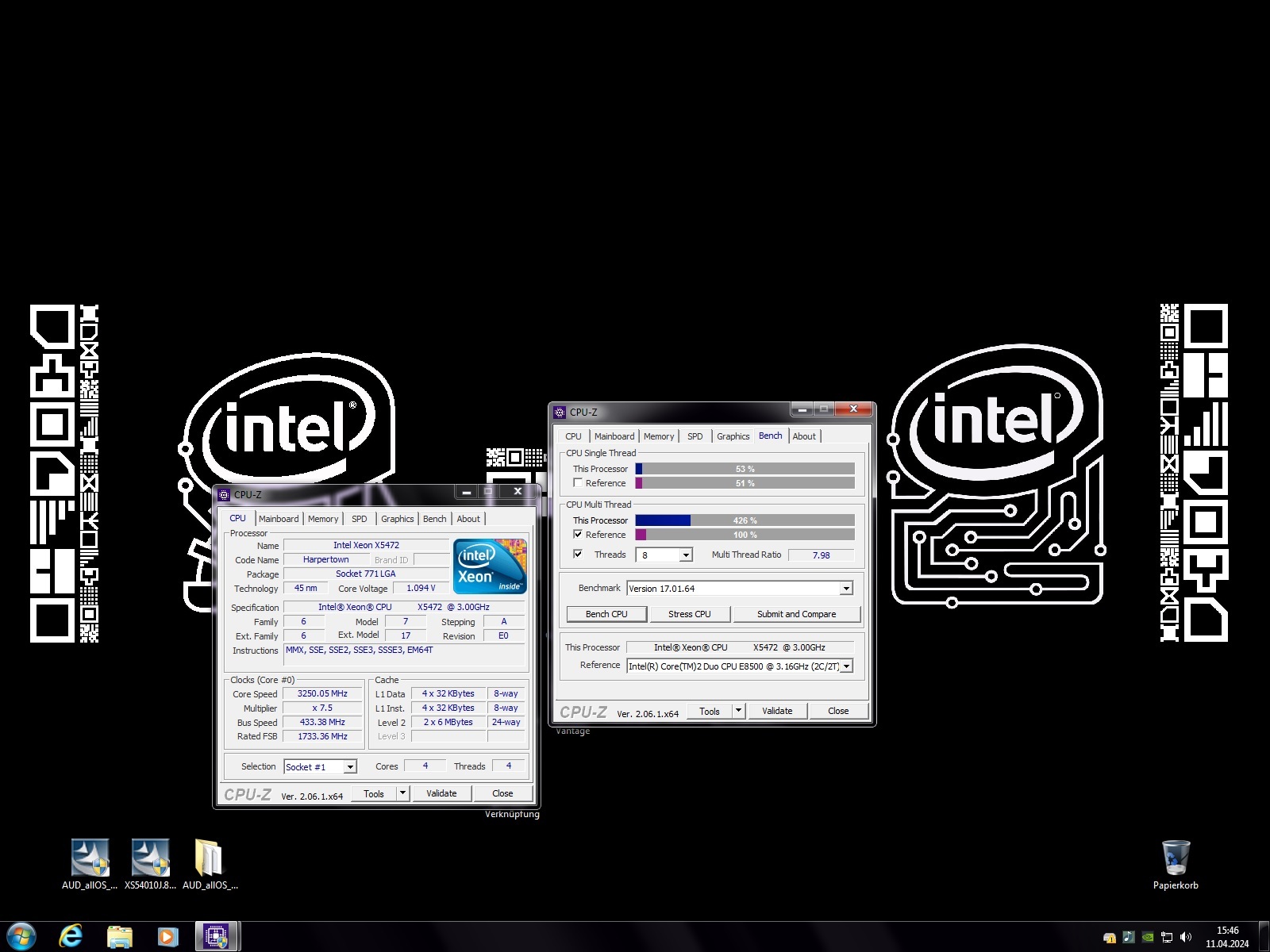Uncheck the multi thread Reference checkbox
Image resolution: width=1270 pixels, height=952 pixels.
(578, 535)
